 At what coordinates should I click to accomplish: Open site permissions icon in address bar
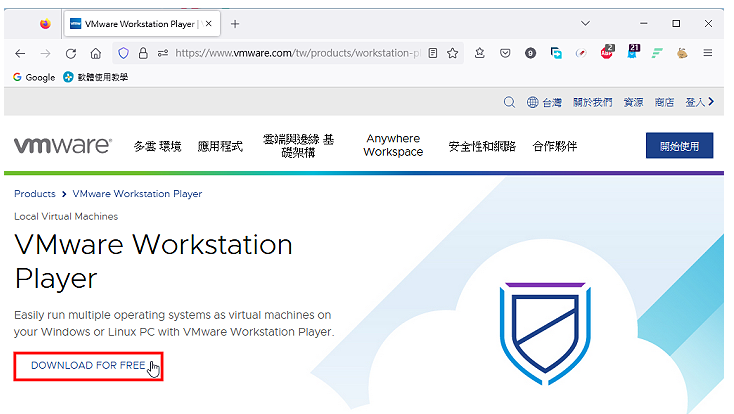coord(162,53)
